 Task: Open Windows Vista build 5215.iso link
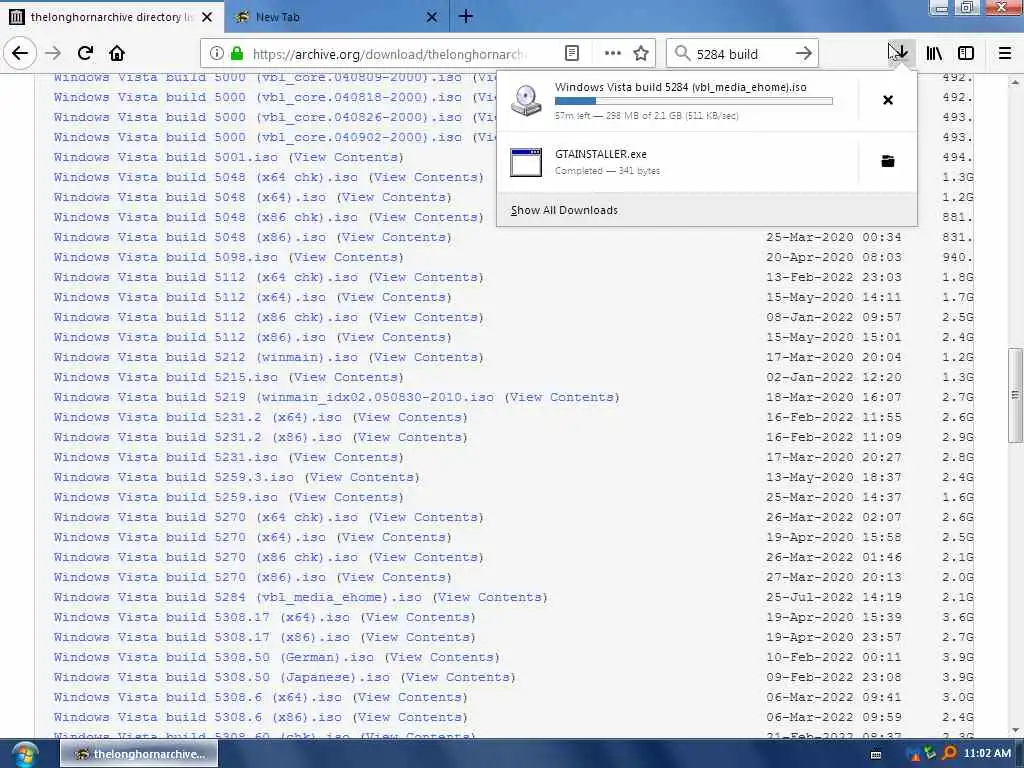166,377
